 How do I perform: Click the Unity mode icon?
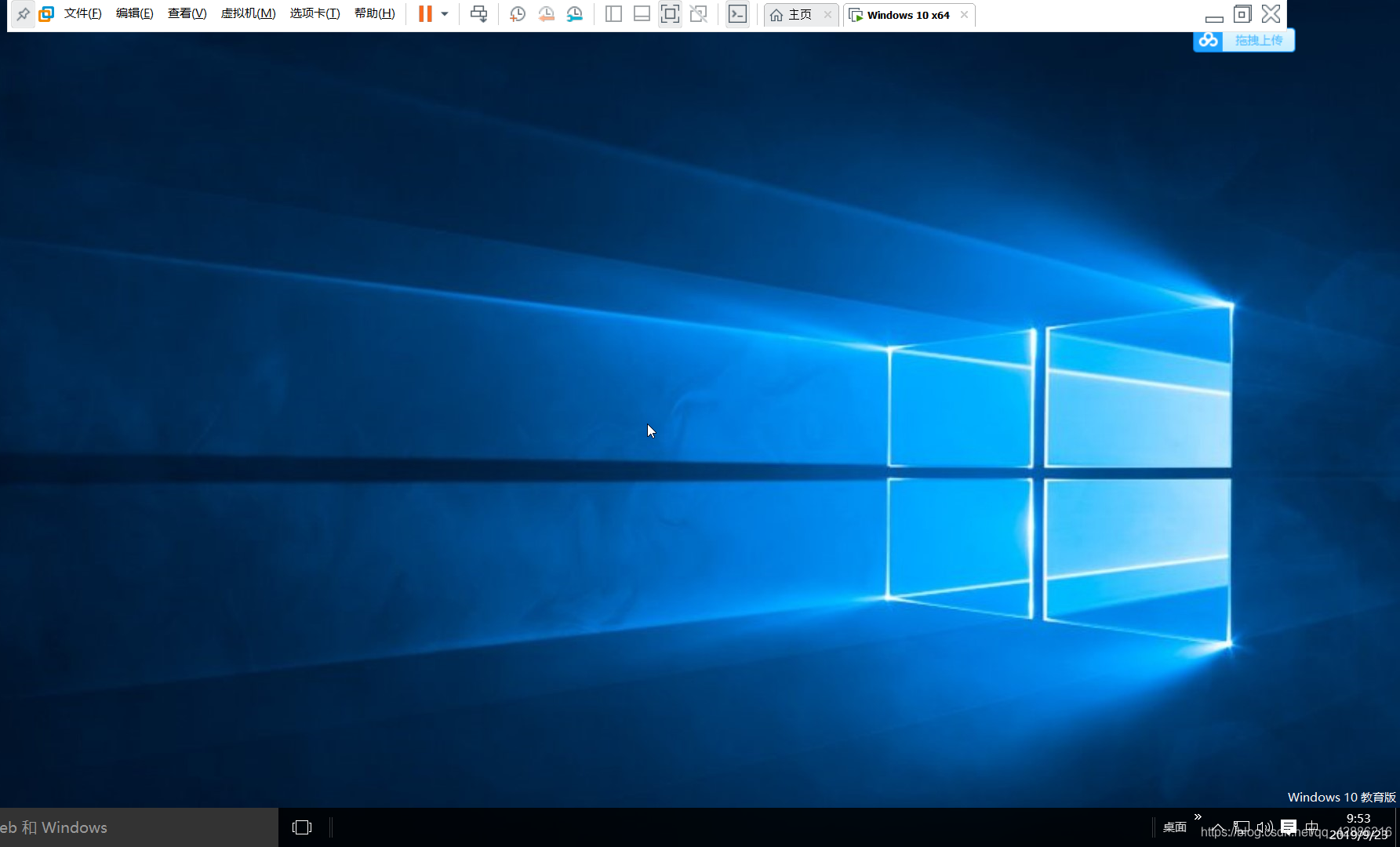tap(698, 14)
